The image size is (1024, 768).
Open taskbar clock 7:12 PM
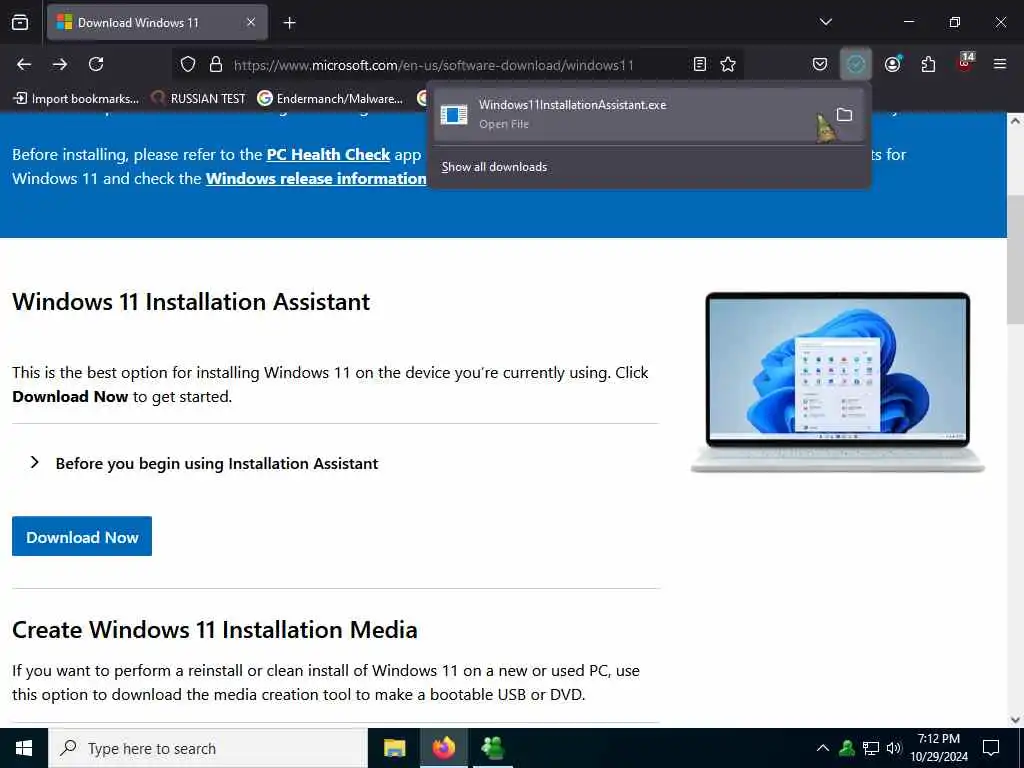coord(939,748)
